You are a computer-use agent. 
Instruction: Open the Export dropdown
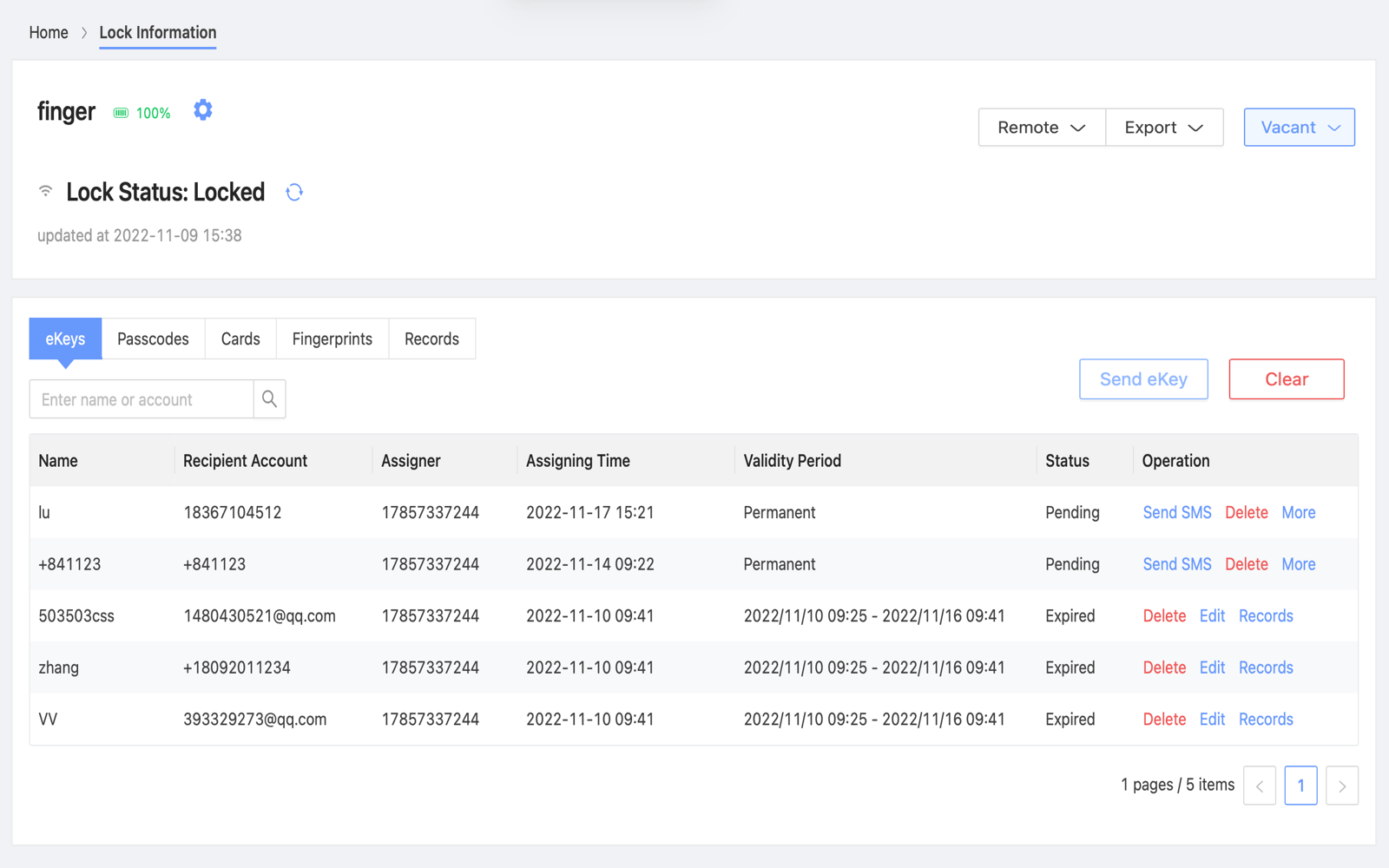(x=1164, y=128)
